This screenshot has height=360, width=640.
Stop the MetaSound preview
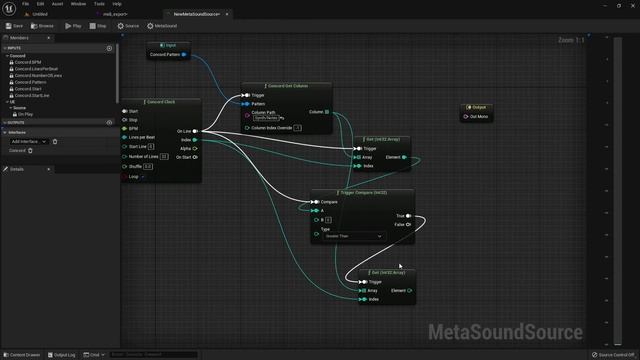point(98,26)
